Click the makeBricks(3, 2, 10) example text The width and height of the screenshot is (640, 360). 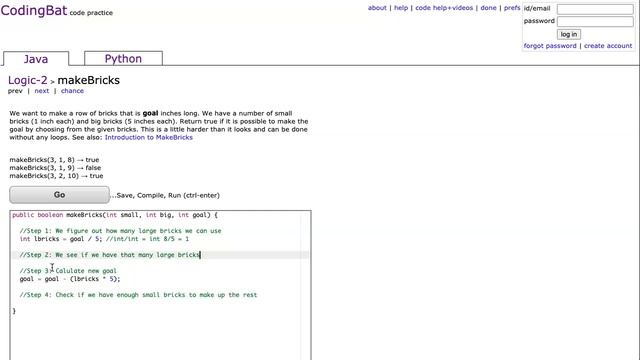coord(56,176)
